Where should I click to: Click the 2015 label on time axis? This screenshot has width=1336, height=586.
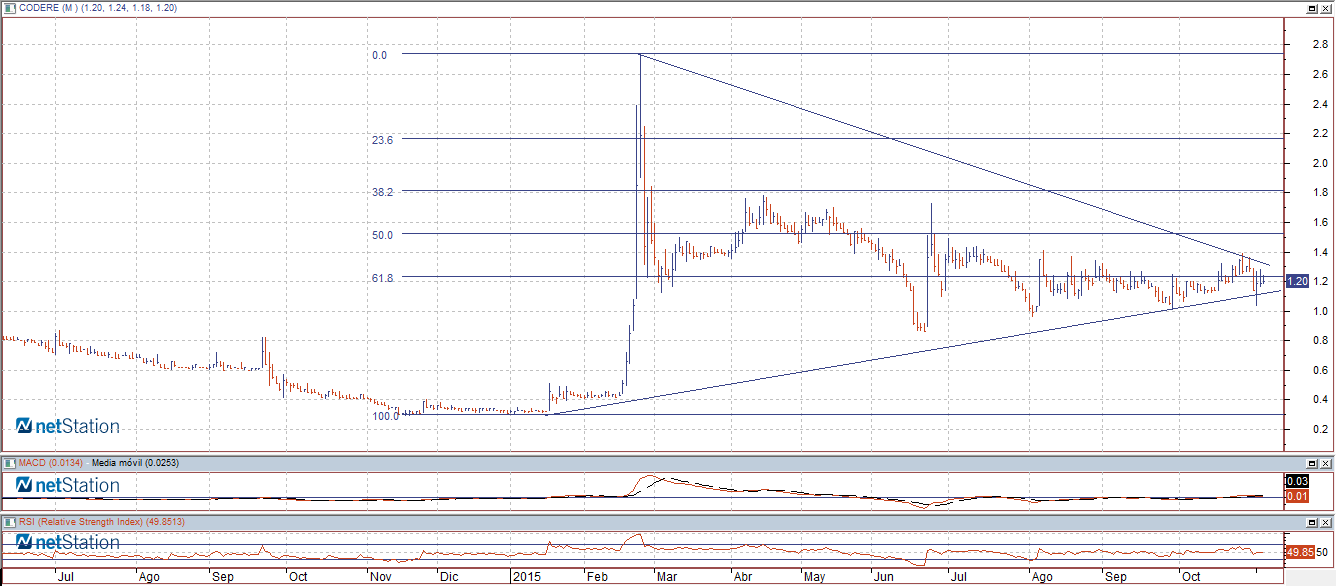525,577
